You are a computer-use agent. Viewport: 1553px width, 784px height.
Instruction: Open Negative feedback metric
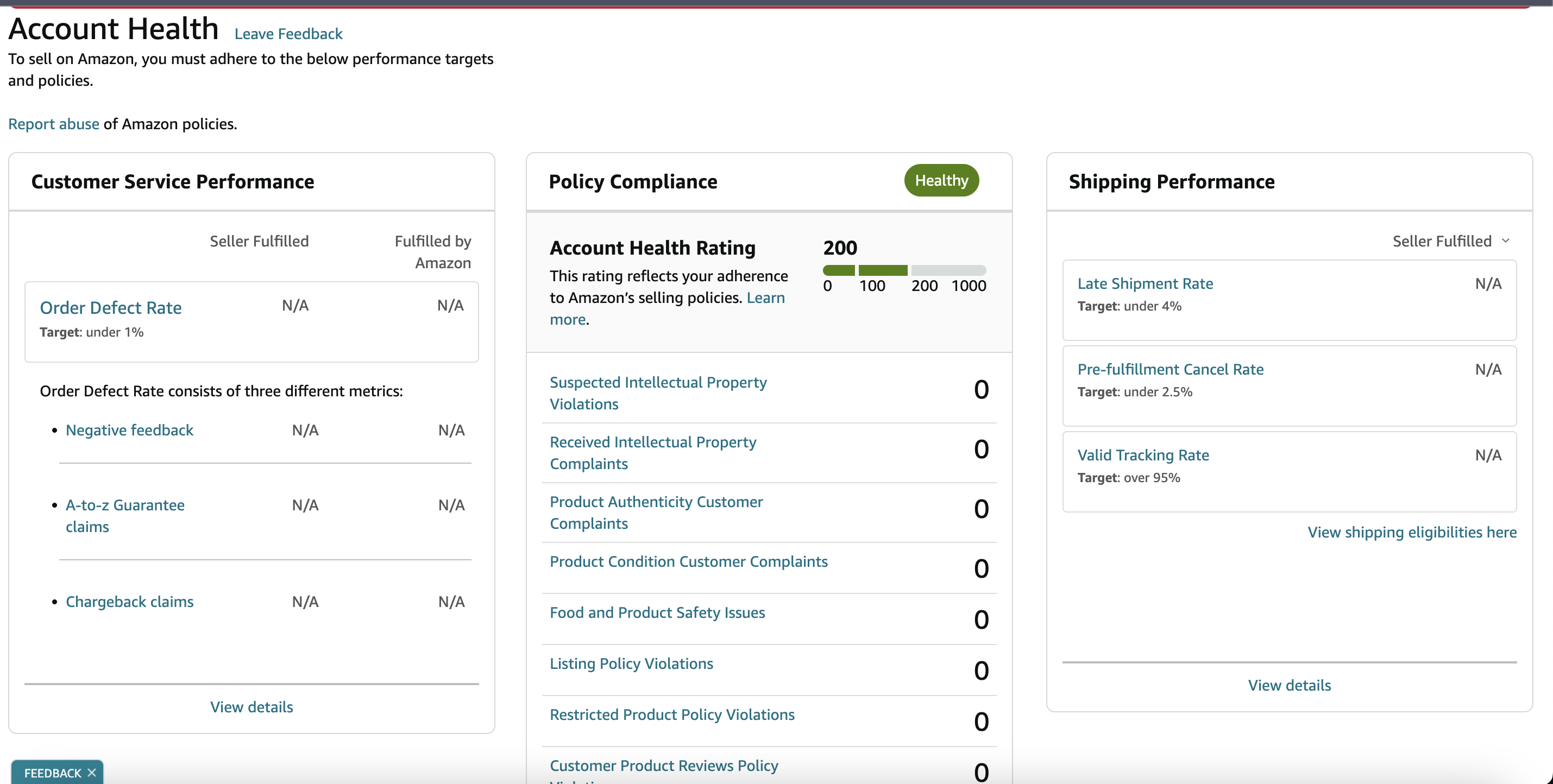[129, 429]
